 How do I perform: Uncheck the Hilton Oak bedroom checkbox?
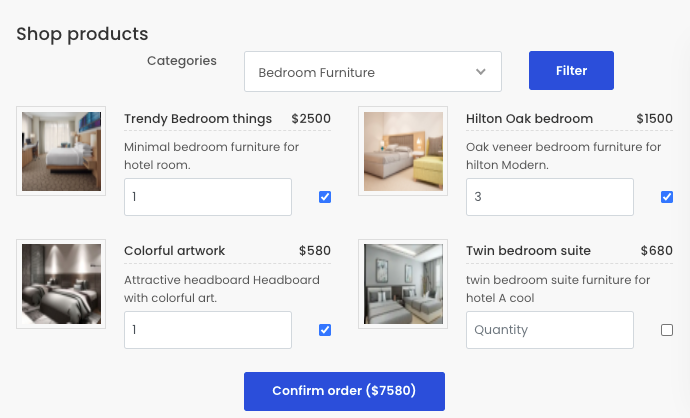point(667,197)
